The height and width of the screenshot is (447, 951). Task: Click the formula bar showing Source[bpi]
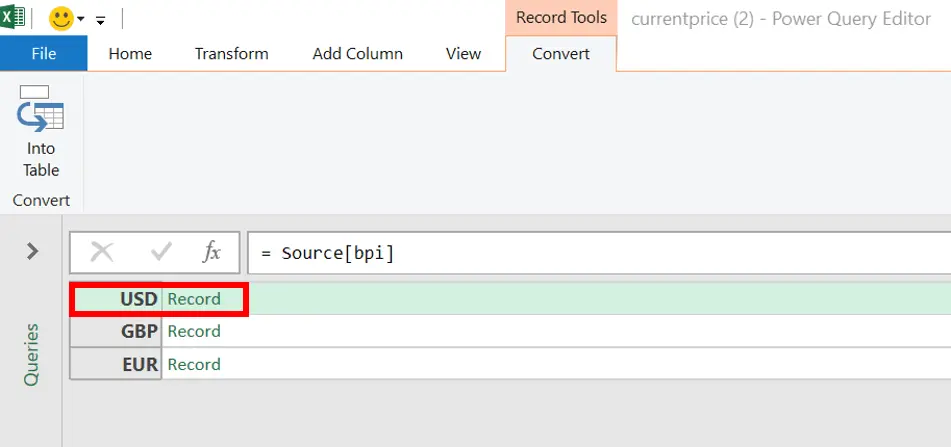point(599,252)
